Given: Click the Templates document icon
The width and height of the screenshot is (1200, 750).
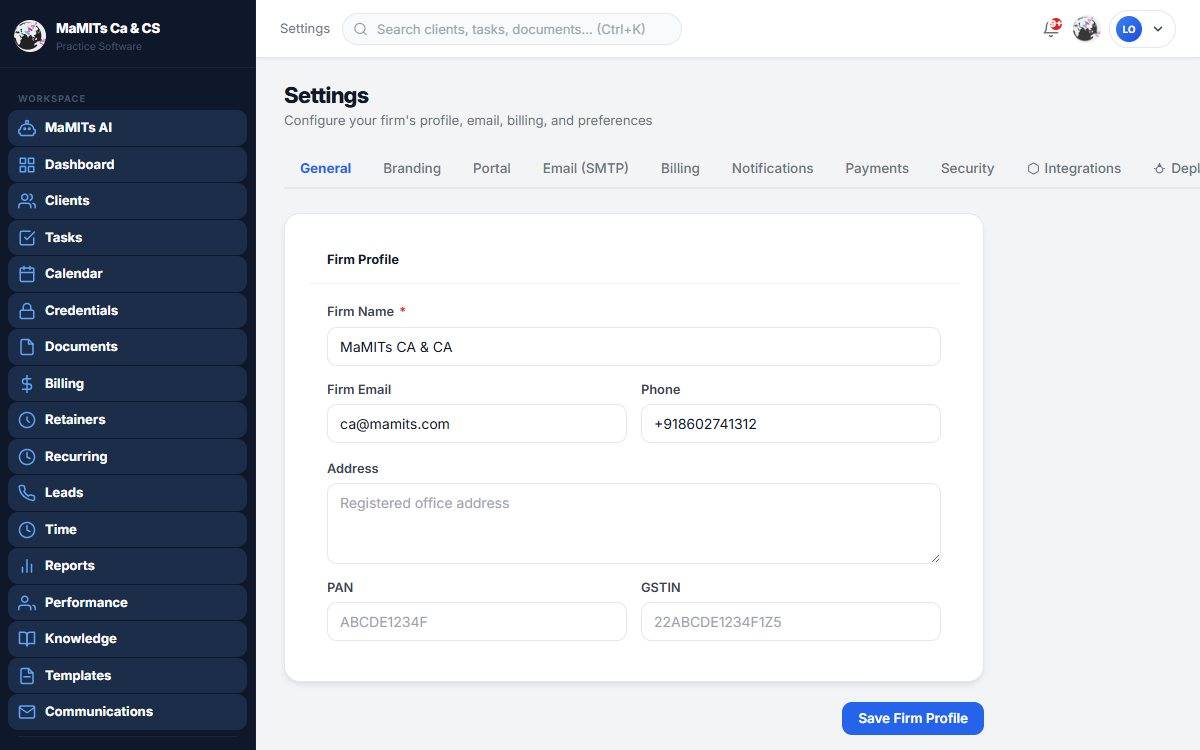Looking at the screenshot, I should (x=27, y=676).
